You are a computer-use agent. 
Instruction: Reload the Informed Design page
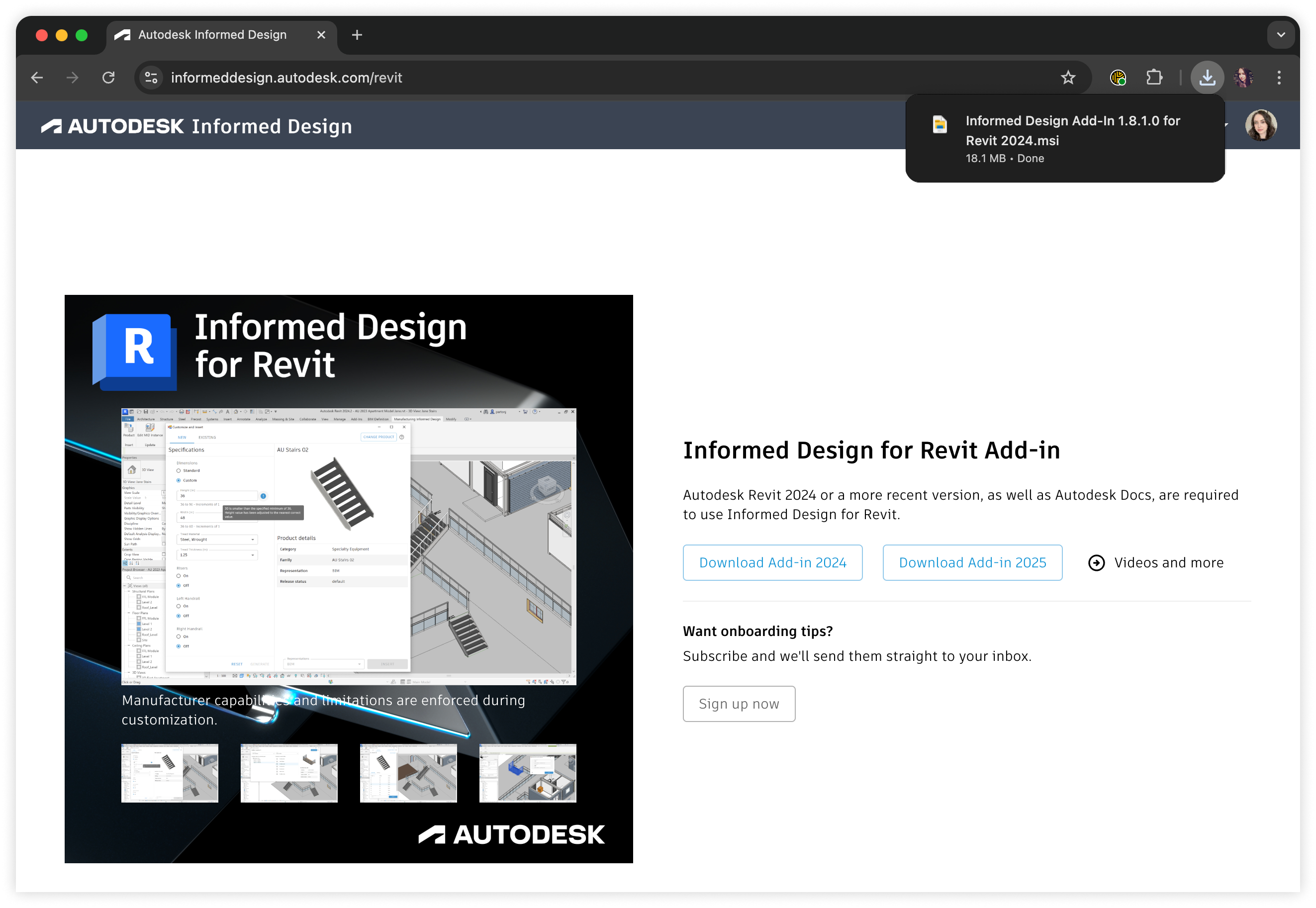click(x=108, y=78)
